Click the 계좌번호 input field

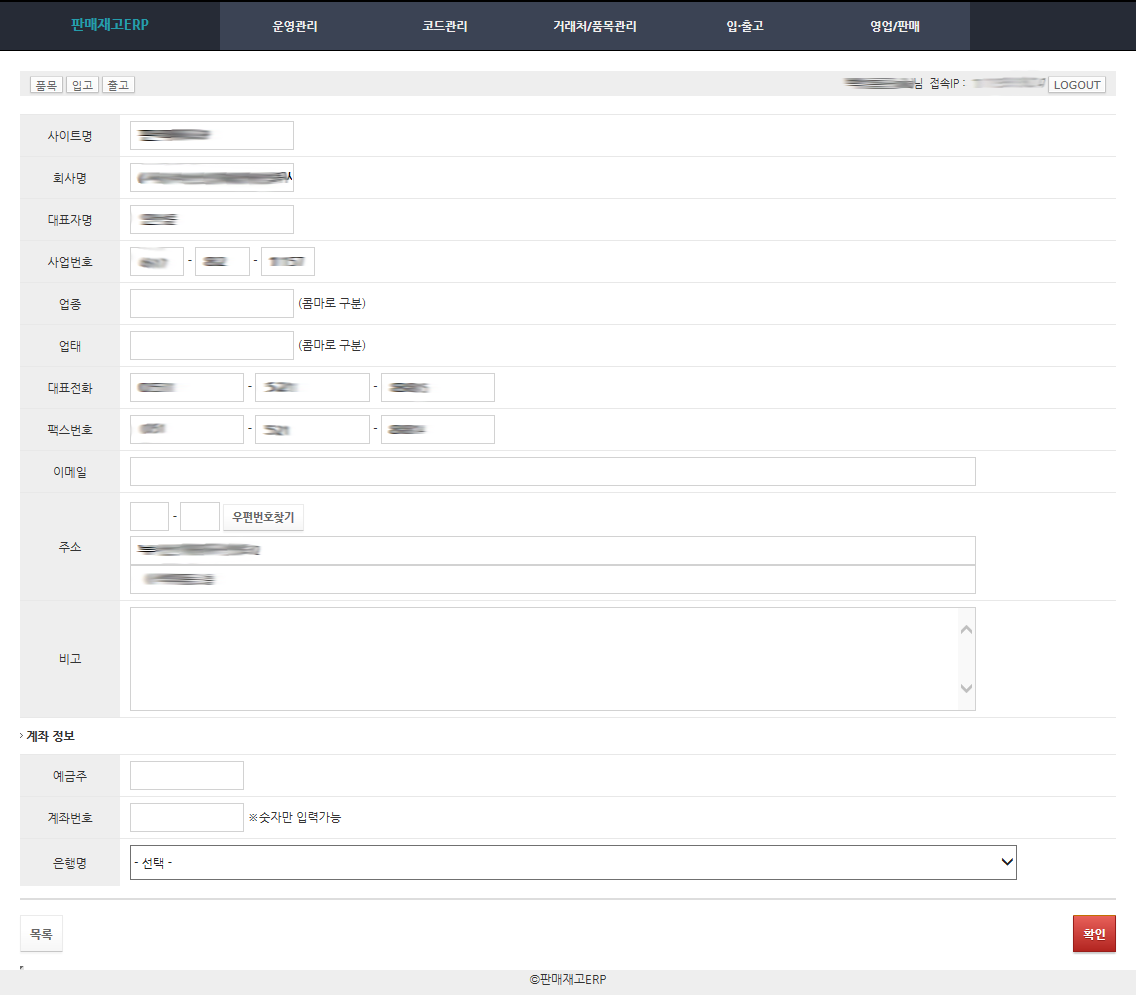(187, 818)
